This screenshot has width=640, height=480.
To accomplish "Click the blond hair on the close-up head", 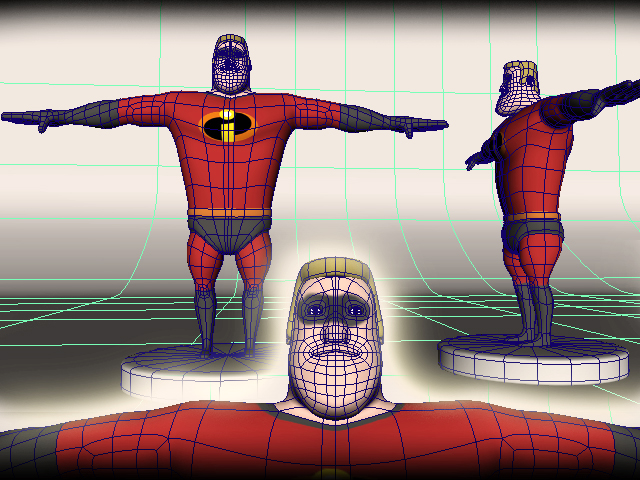I will 335,268.
